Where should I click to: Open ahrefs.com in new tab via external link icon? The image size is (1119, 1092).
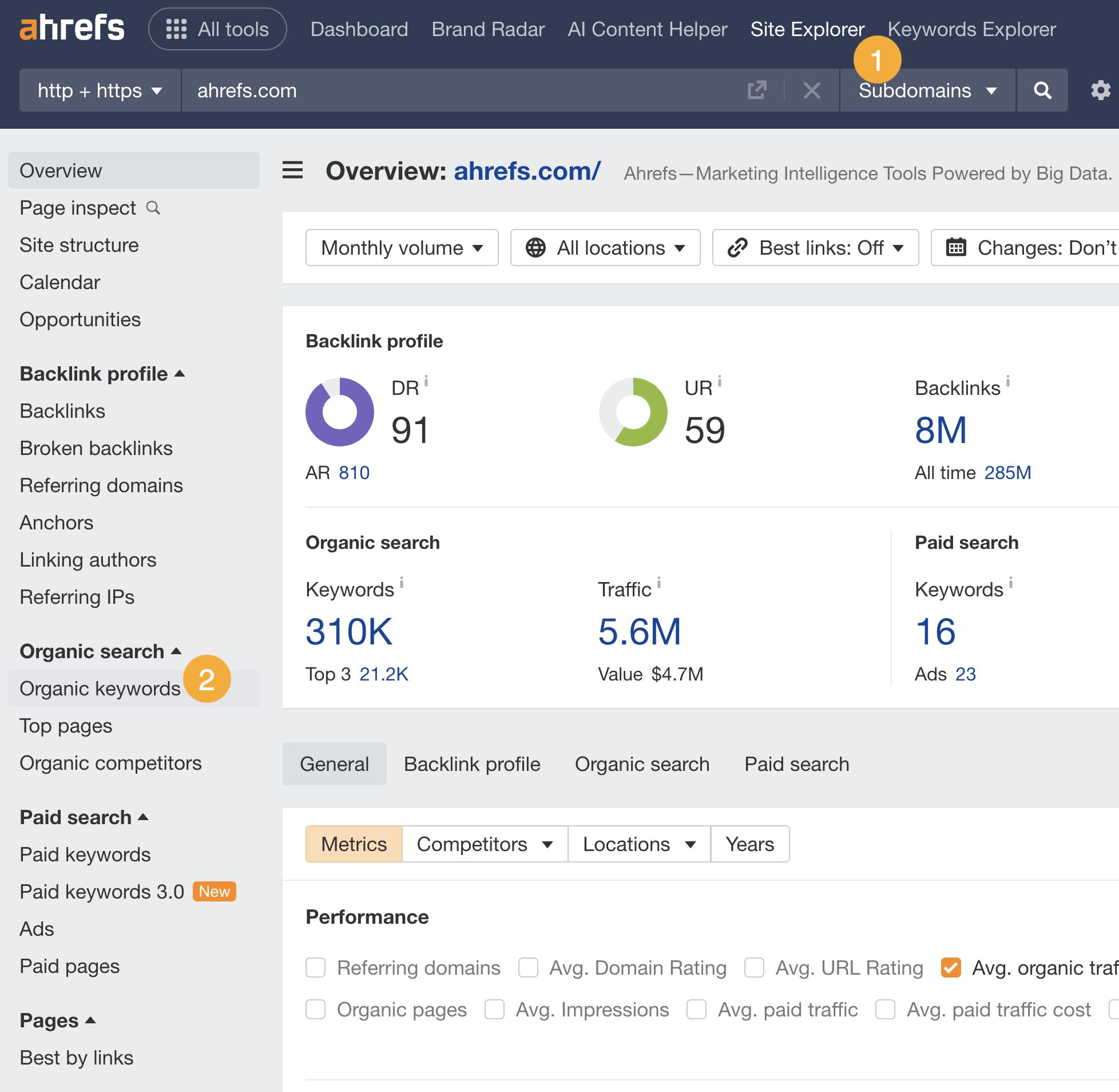tap(758, 90)
